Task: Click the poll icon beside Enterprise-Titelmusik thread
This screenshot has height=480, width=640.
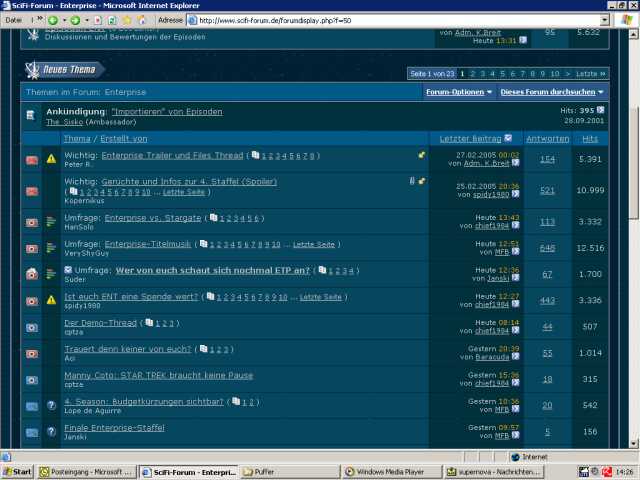Action: point(51,247)
